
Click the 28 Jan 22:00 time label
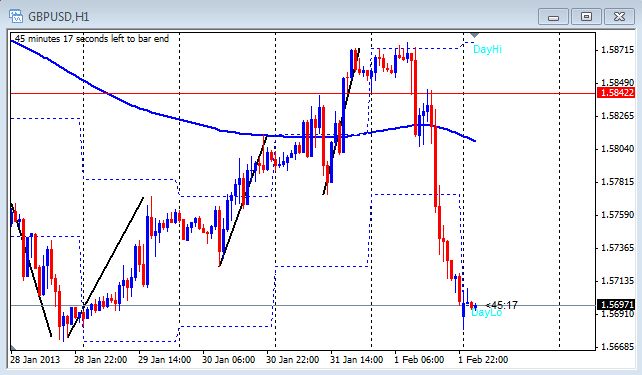(x=100, y=360)
